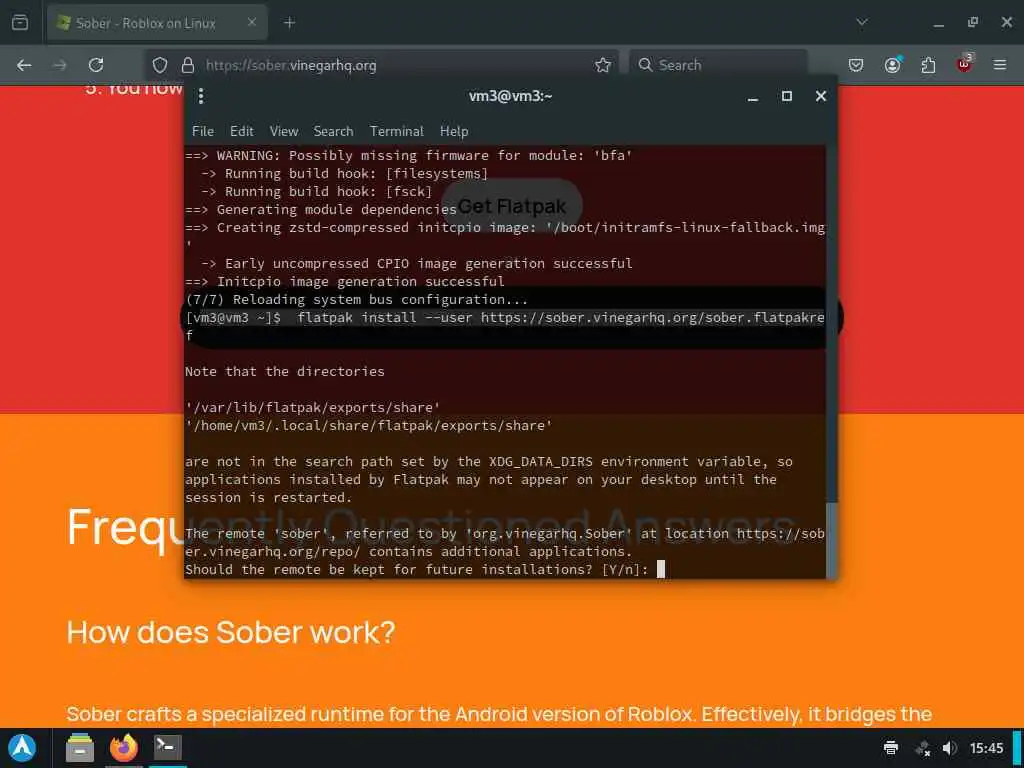
Task: Open tracking protection shield icon
Action: click(x=160, y=65)
